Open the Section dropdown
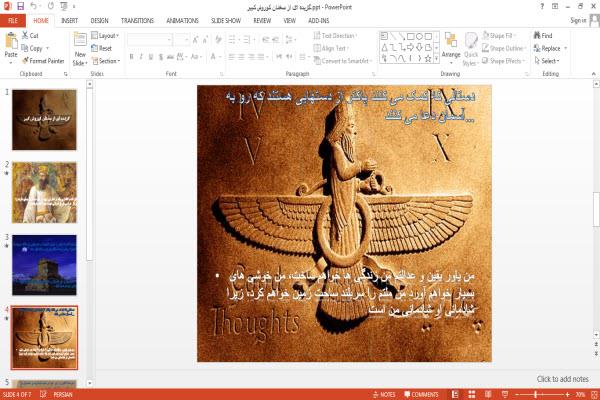 pyautogui.click(x=106, y=61)
